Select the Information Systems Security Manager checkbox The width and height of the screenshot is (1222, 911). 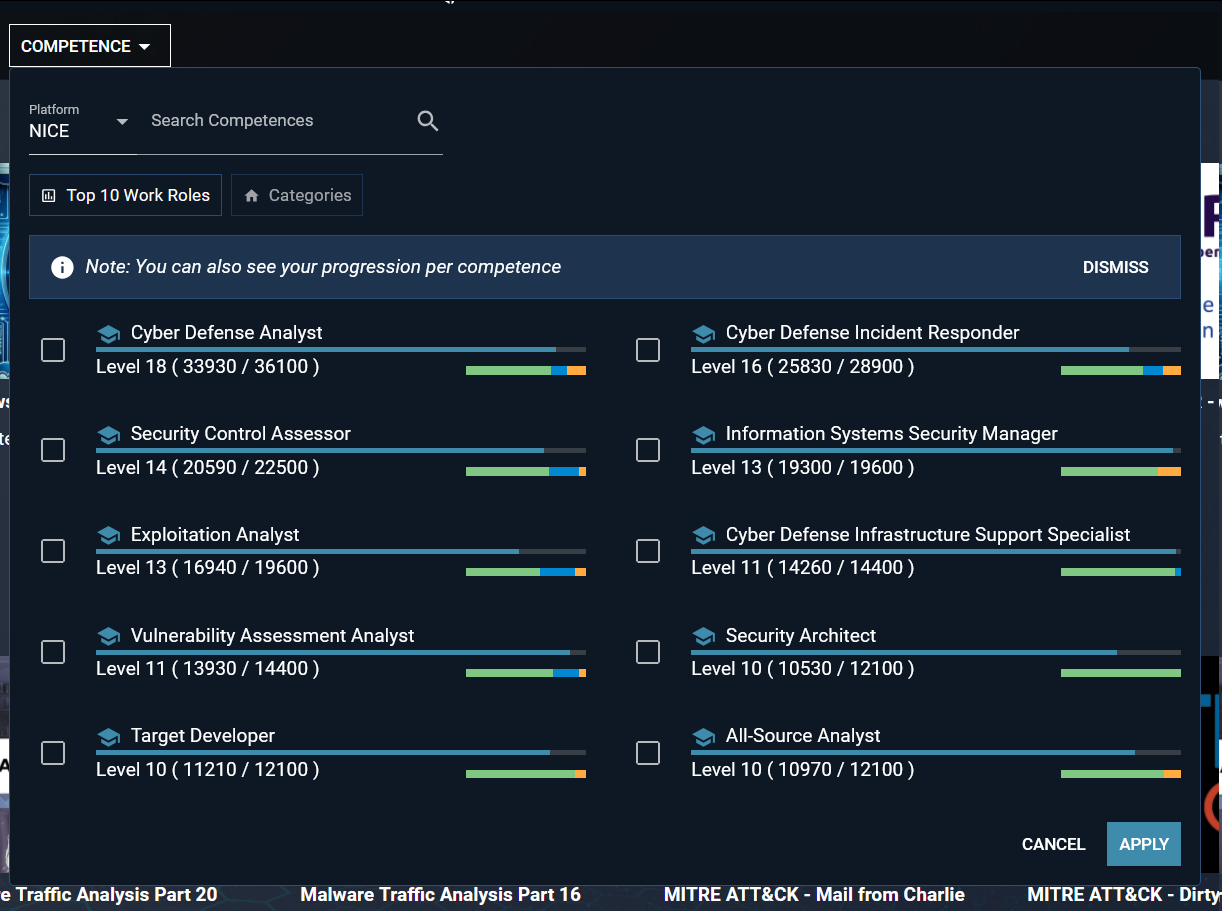coord(648,450)
